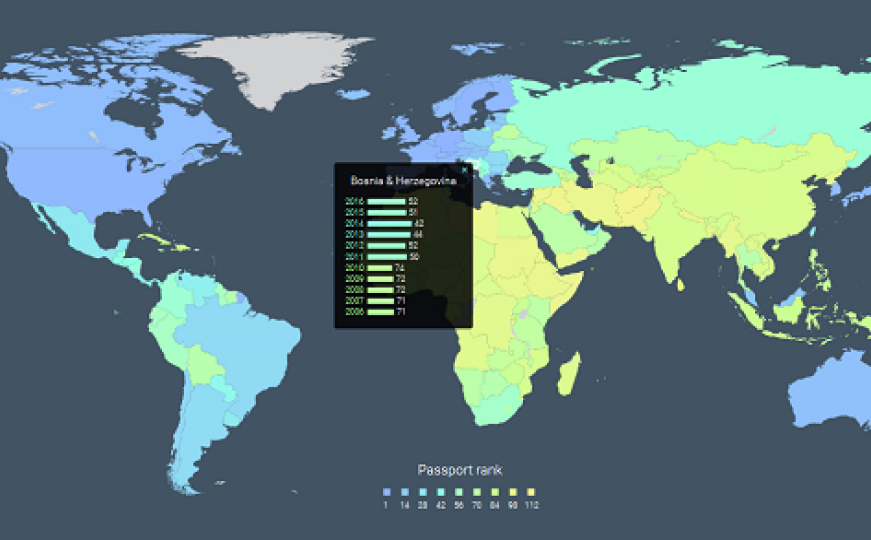Click the 2014 rank bar in popup
Screen dimensions: 871x540
(x=389, y=223)
